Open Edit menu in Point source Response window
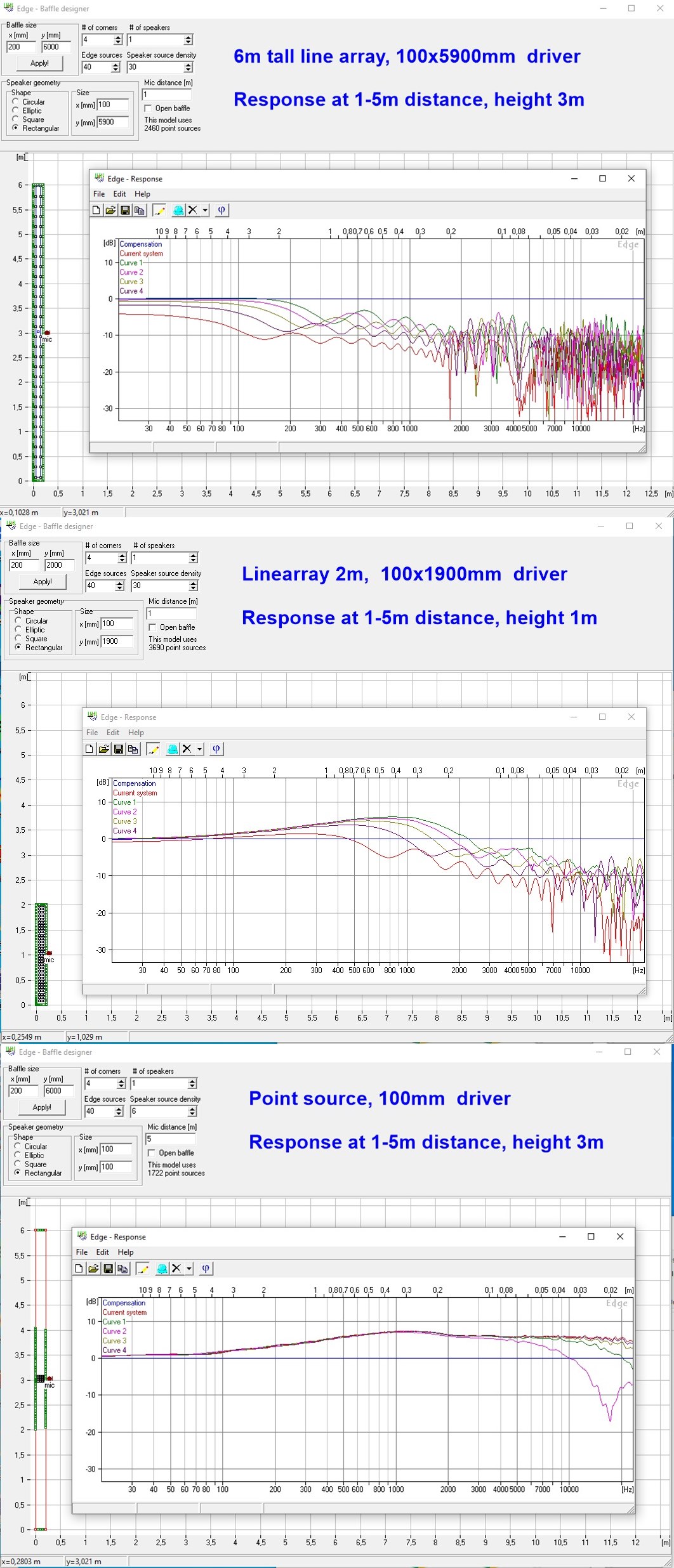 (x=102, y=1252)
